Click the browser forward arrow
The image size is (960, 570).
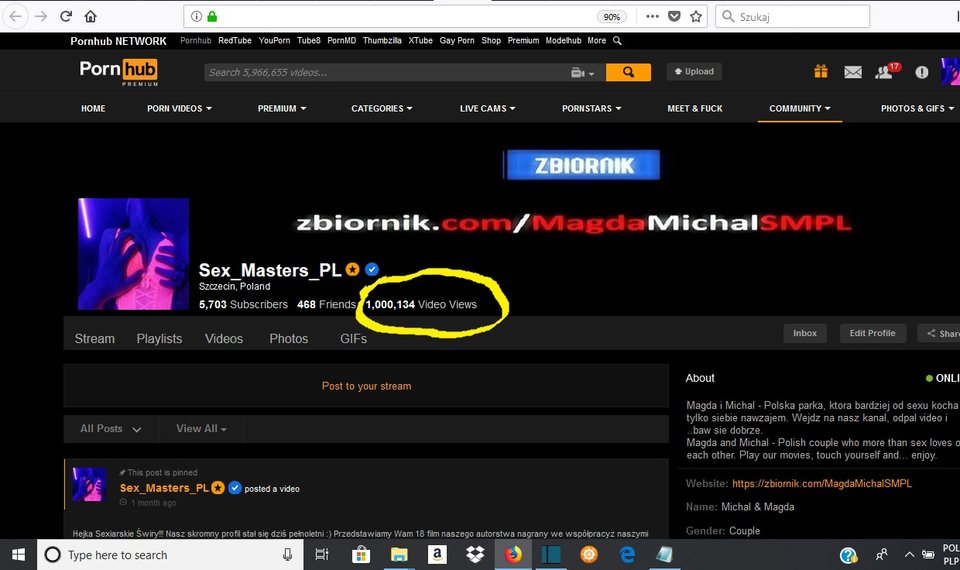tap(41, 17)
